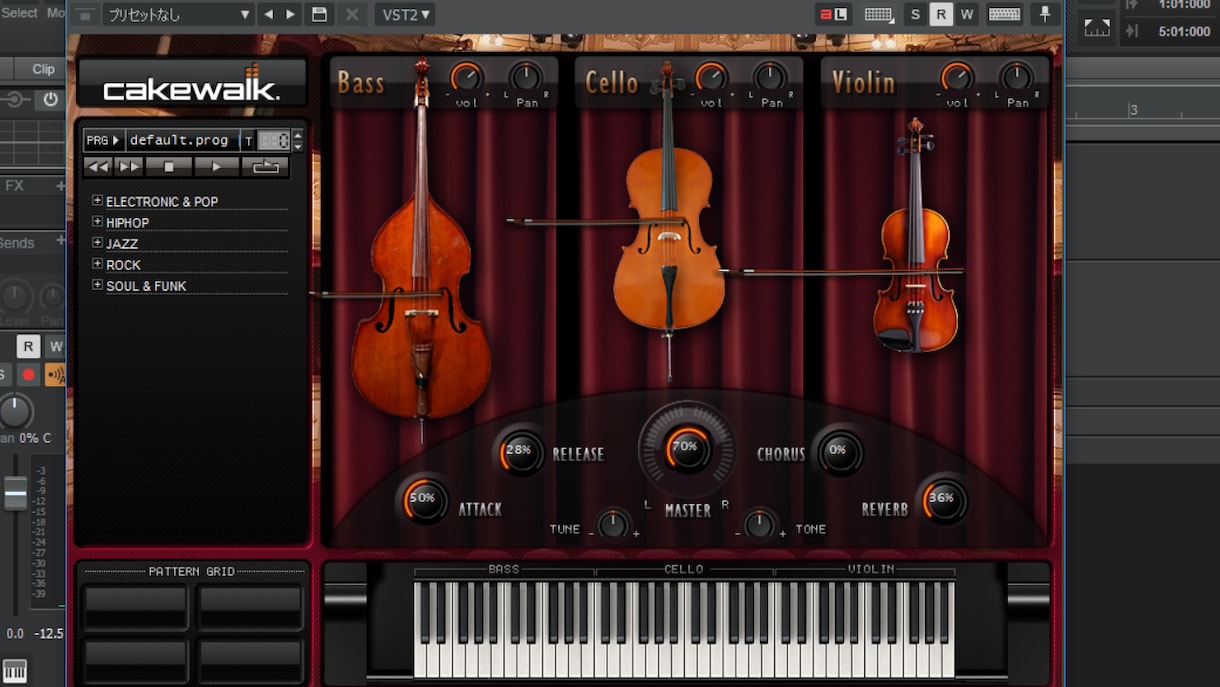Click the Attack 50% knob
1220x687 pixels.
point(424,499)
